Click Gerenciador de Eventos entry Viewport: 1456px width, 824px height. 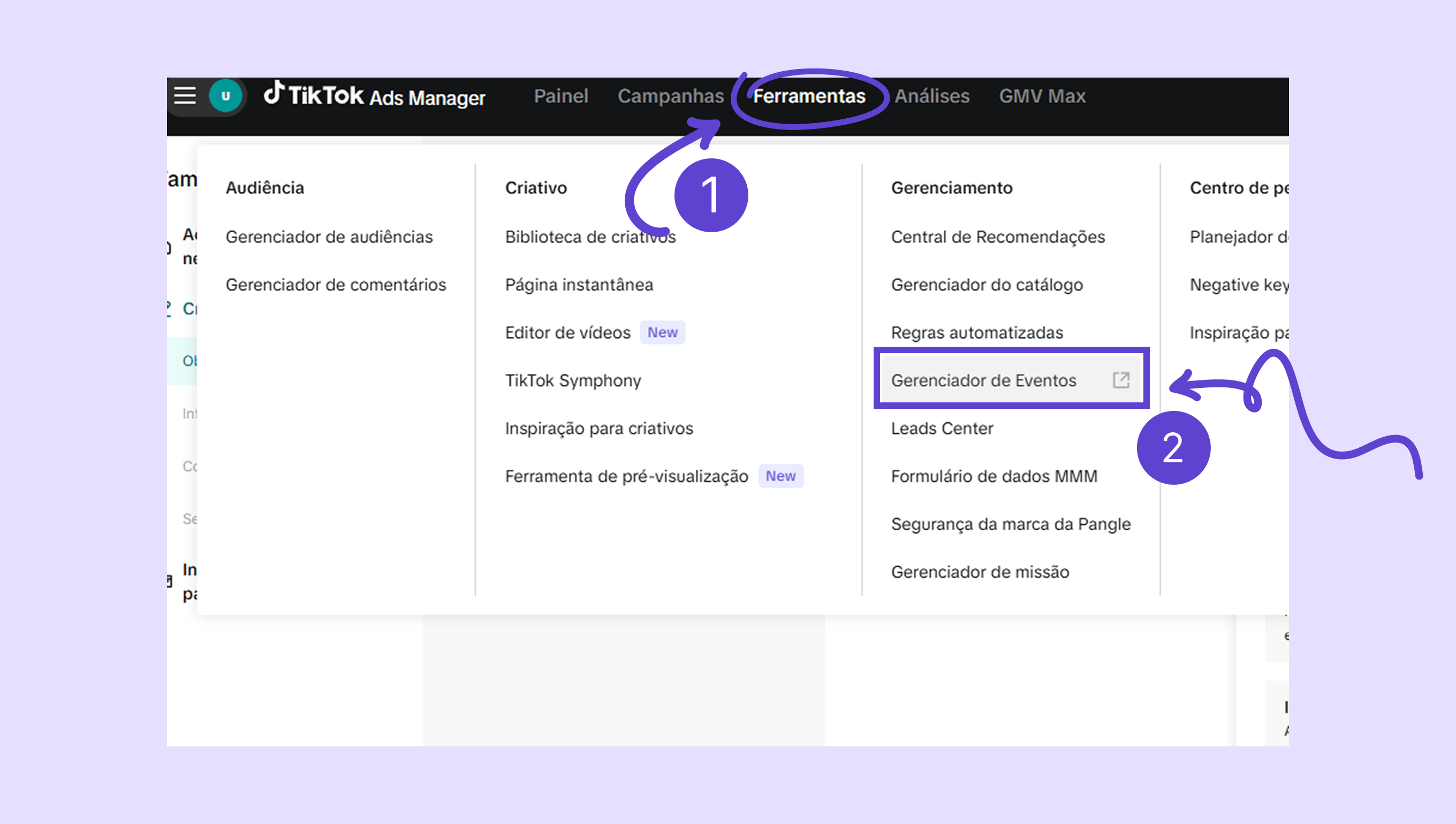tap(983, 380)
